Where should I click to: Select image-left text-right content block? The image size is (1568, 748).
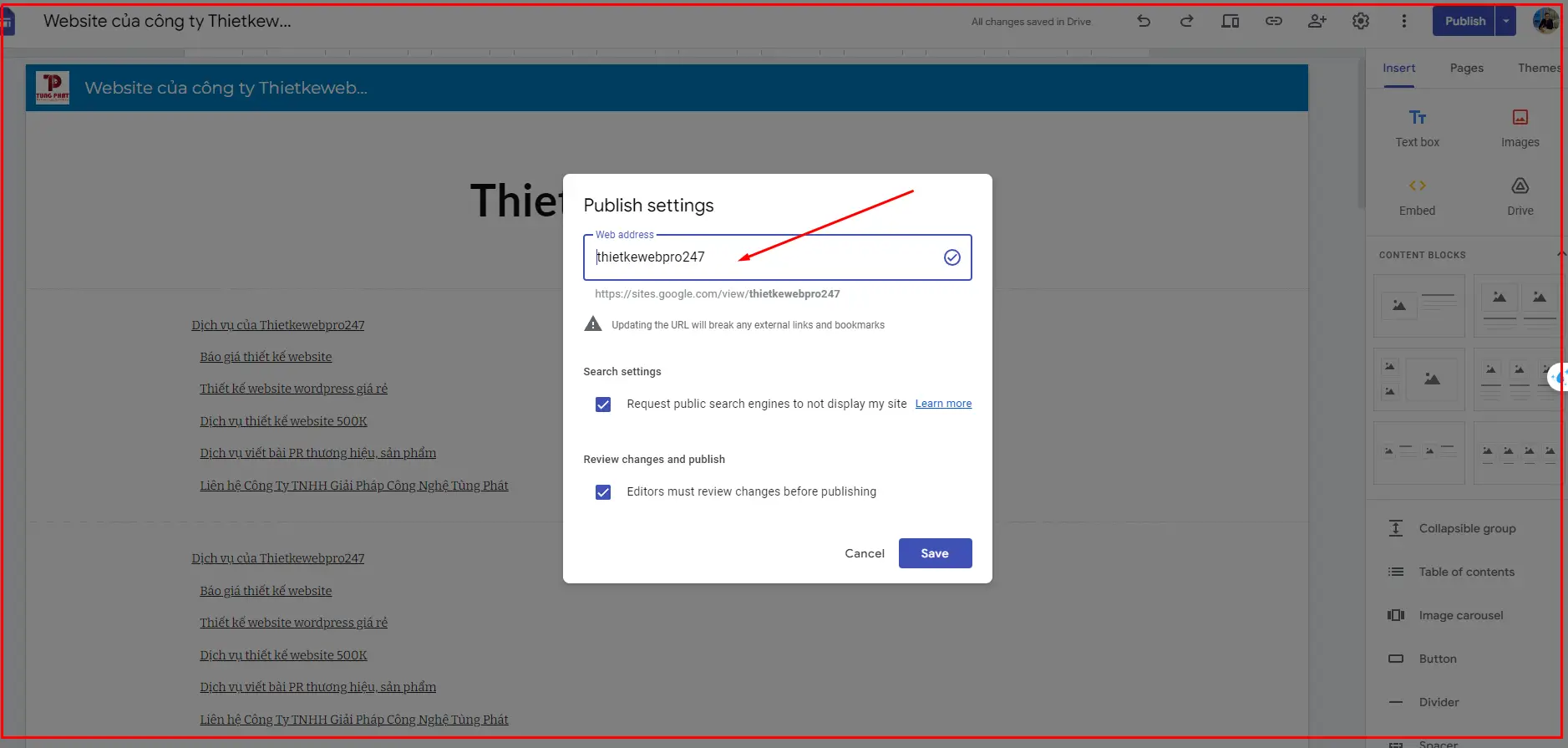(1418, 306)
